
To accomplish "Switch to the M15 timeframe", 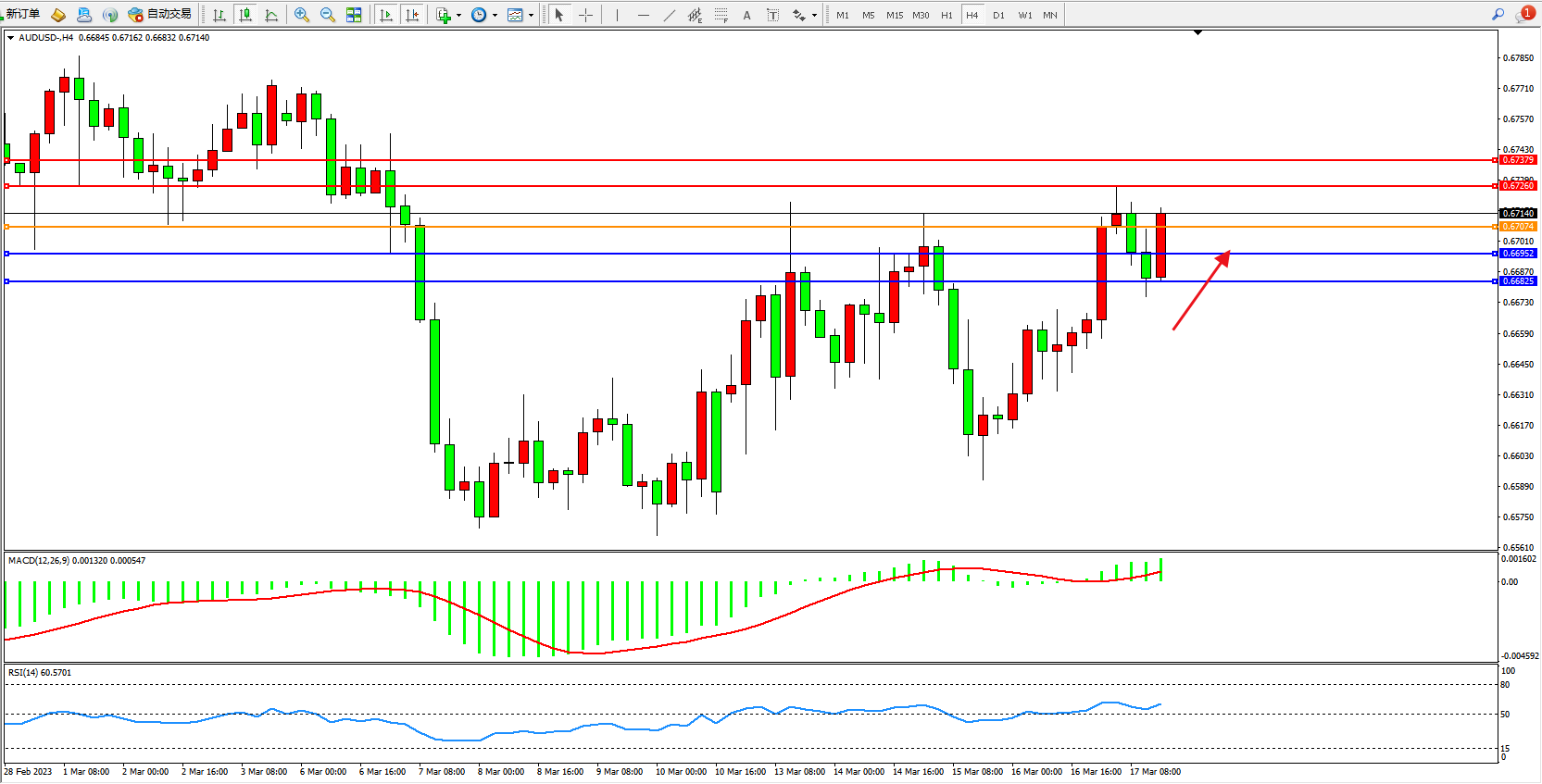I will tap(894, 15).
